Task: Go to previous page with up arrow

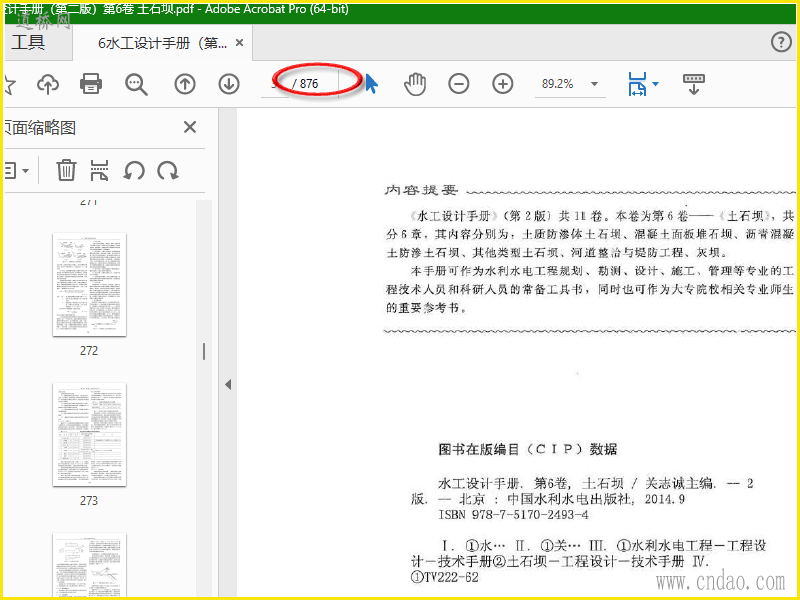Action: tap(185, 84)
